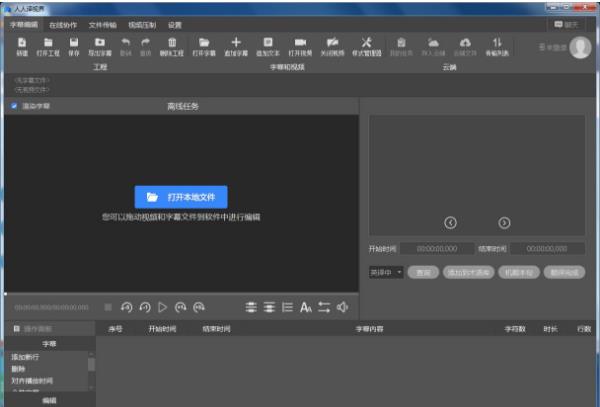Open the 在线协作 menu
Image resolution: width=600 pixels, height=407 pixels.
click(63, 23)
